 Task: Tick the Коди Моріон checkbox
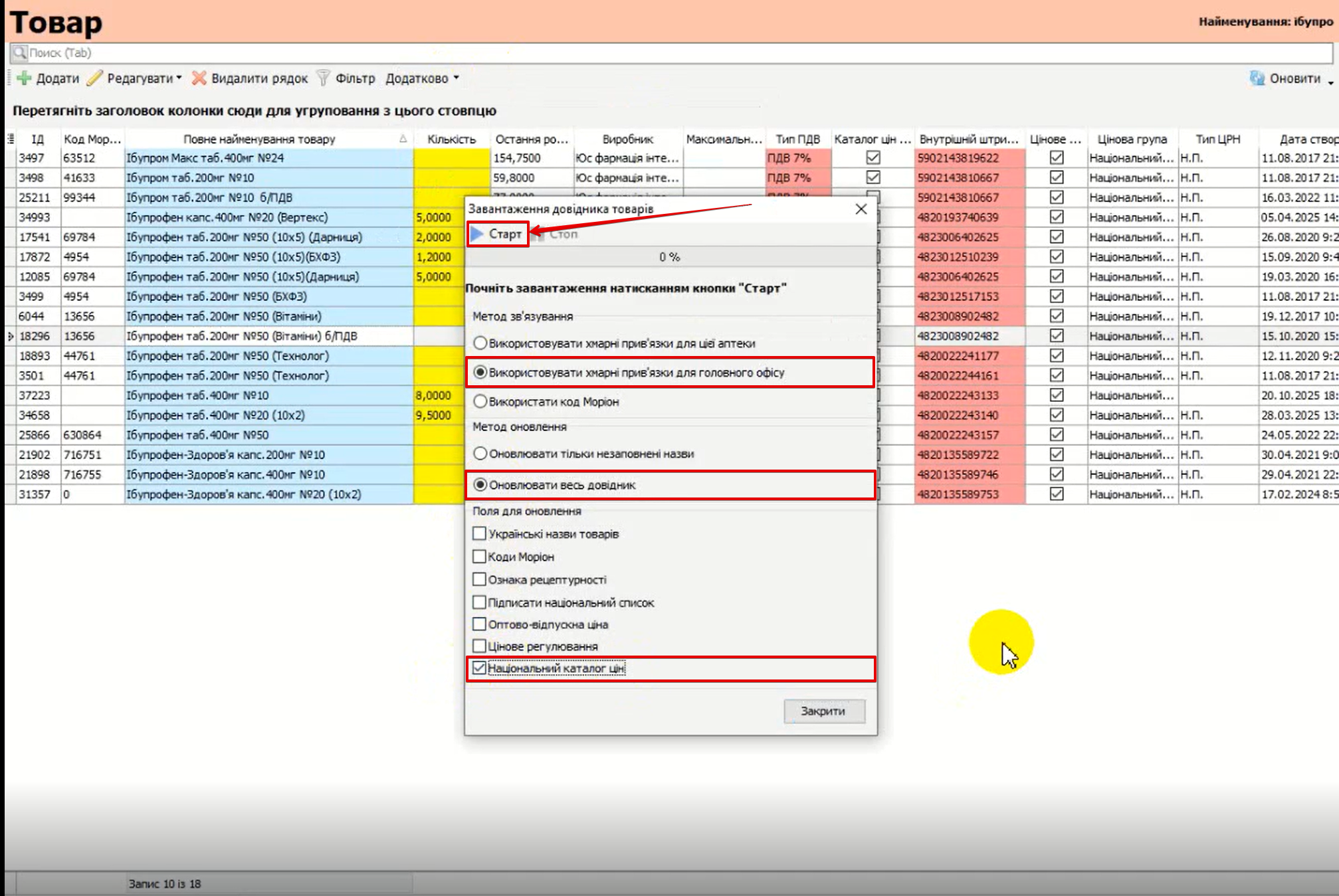479,557
